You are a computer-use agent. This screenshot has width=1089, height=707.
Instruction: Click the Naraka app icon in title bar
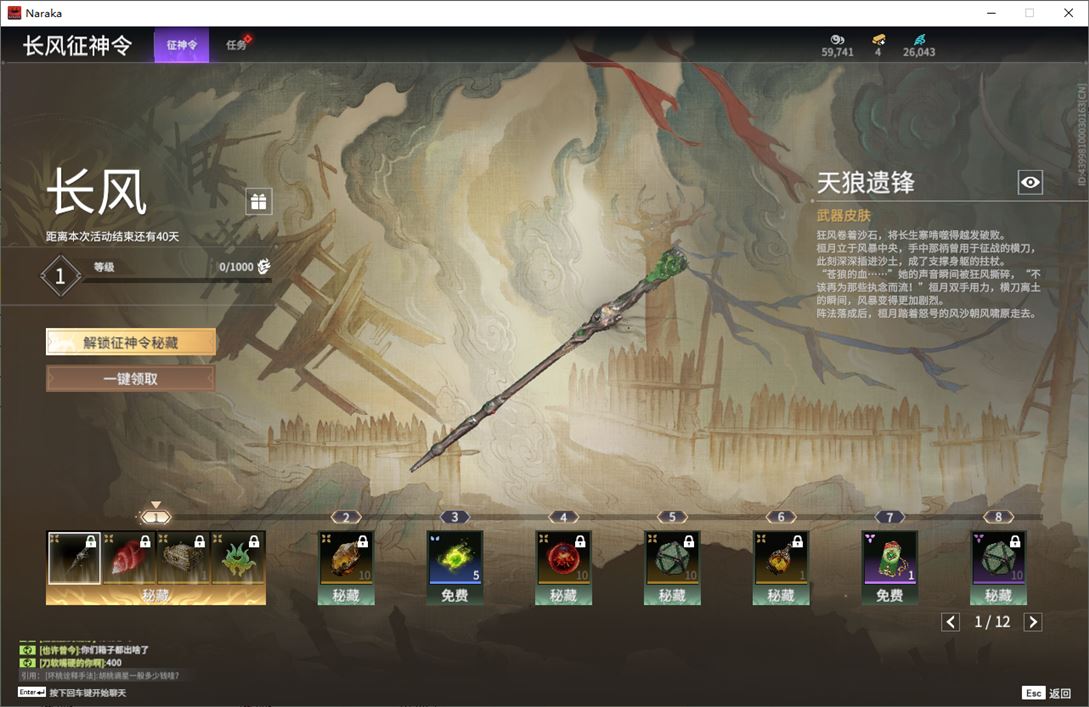14,13
